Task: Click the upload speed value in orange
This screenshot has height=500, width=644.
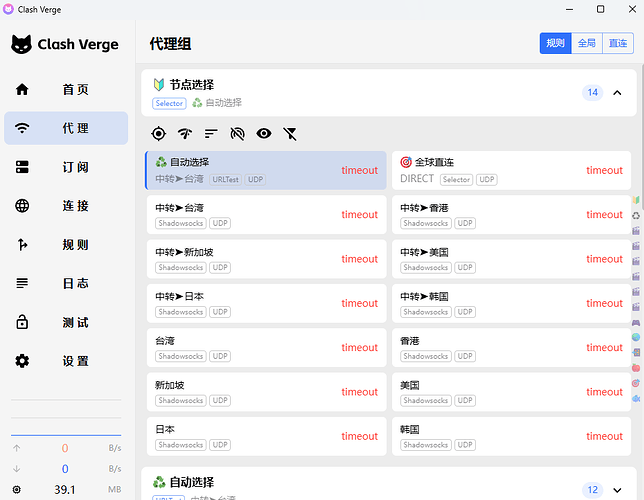Action: (65, 448)
